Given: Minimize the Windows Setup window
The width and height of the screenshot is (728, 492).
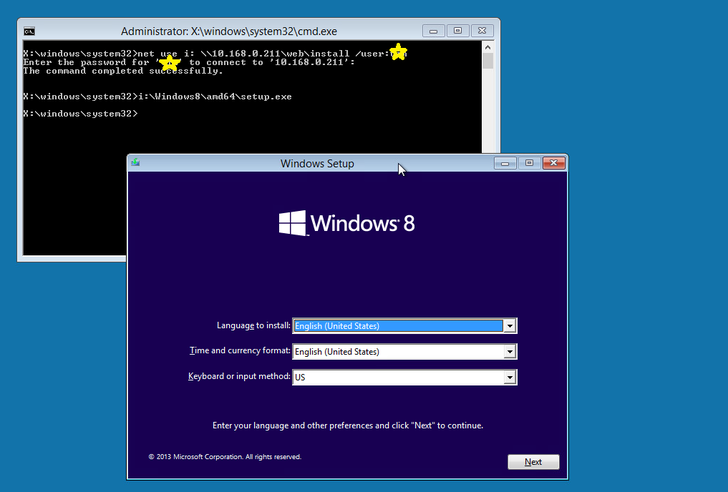Looking at the screenshot, I should coord(507,163).
